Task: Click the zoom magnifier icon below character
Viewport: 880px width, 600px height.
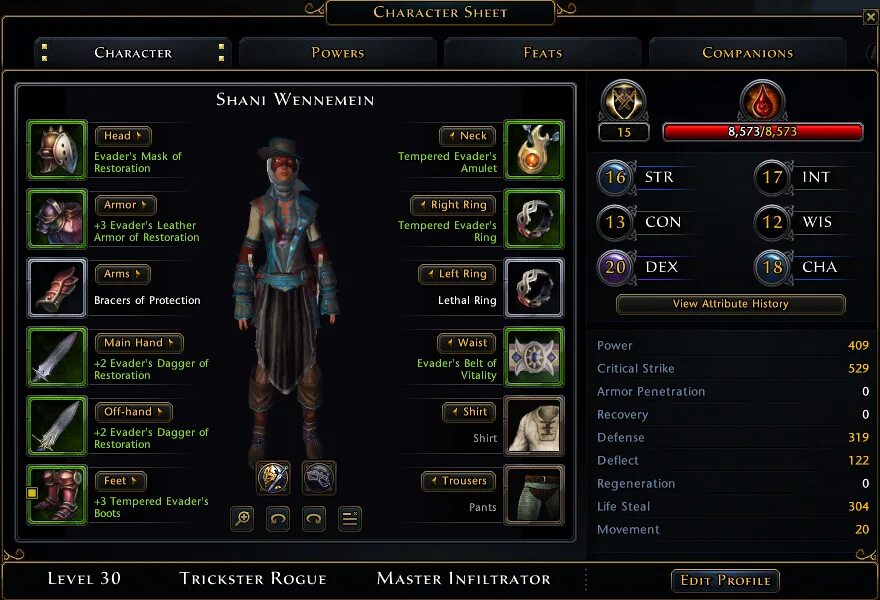Action: (x=242, y=519)
